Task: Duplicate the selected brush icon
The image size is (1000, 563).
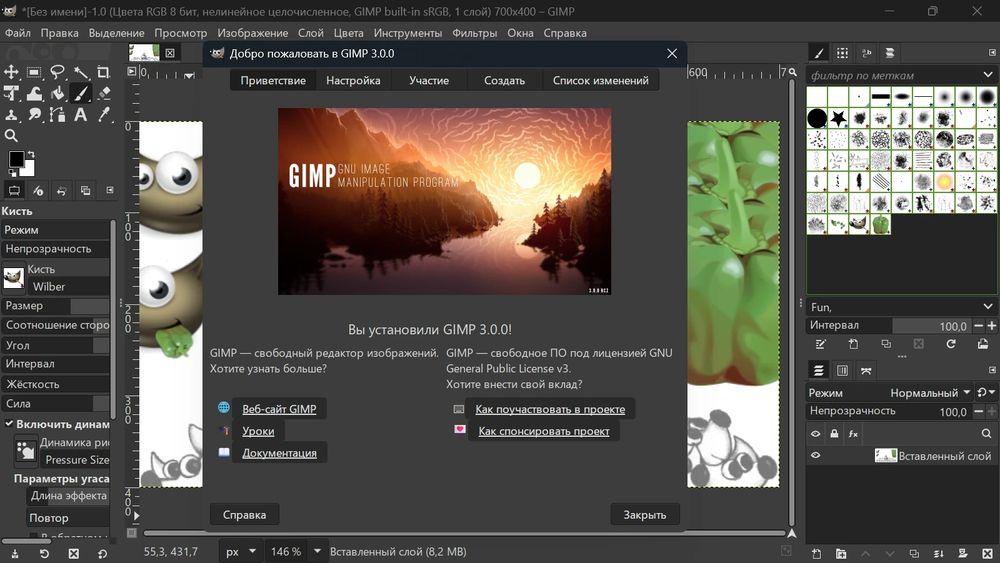Action: (x=886, y=344)
